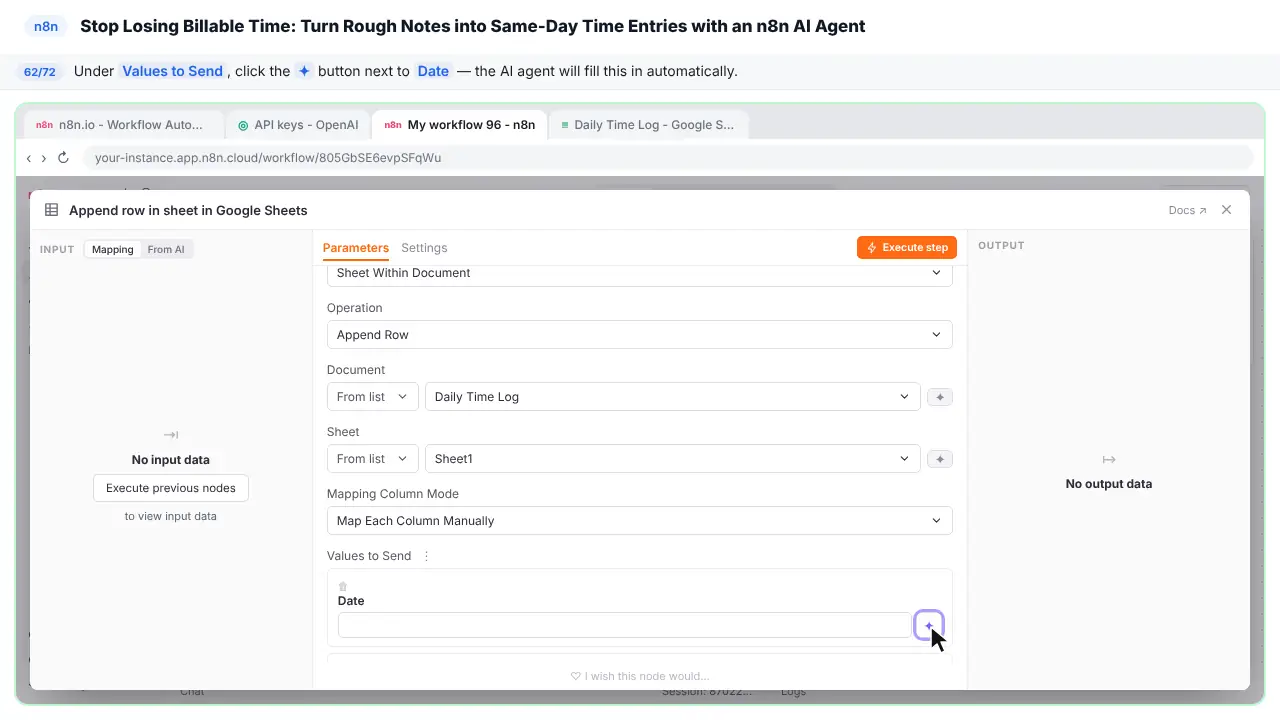Expand the Sheet1 sheet dropdown
This screenshot has width=1280, height=720.
tap(672, 459)
